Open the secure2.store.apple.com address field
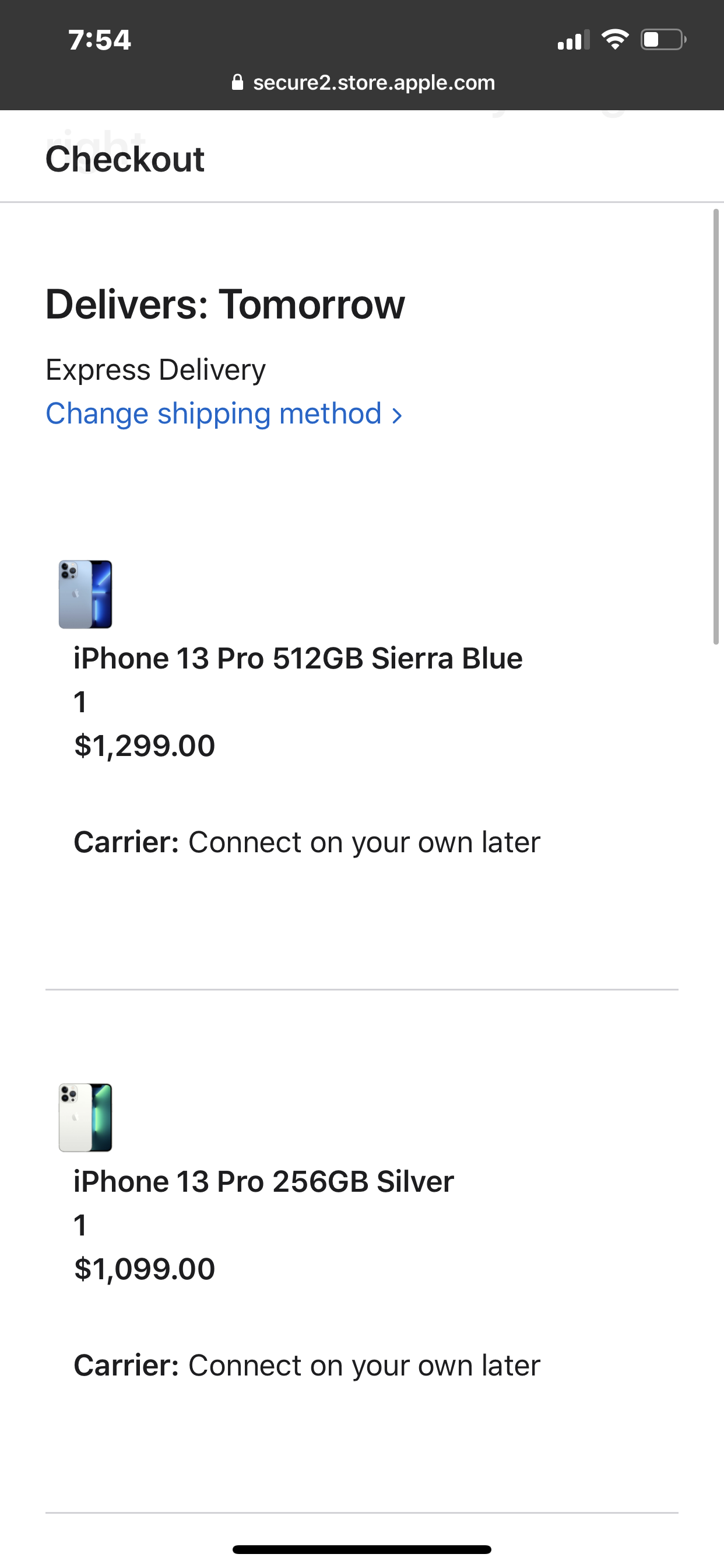 click(x=374, y=82)
